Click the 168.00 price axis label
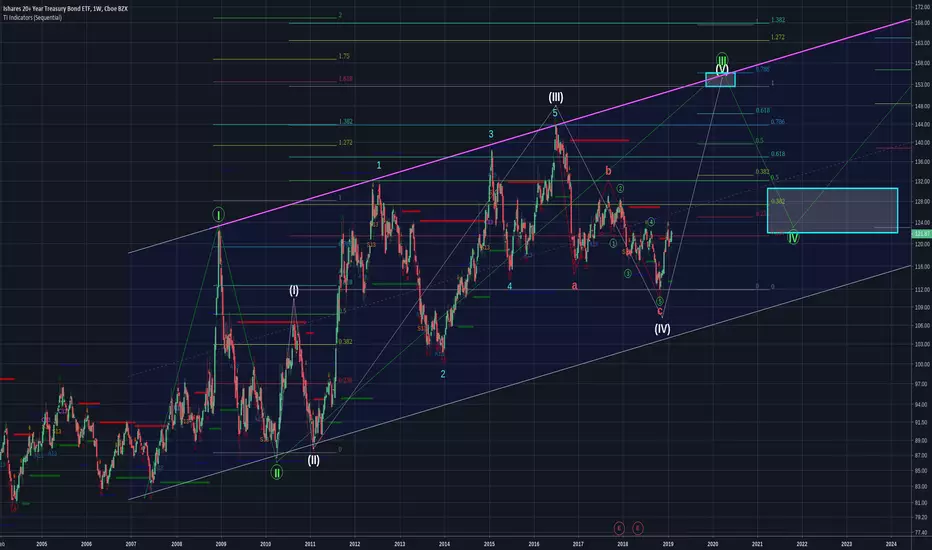The width and height of the screenshot is (932, 550). coord(922,23)
